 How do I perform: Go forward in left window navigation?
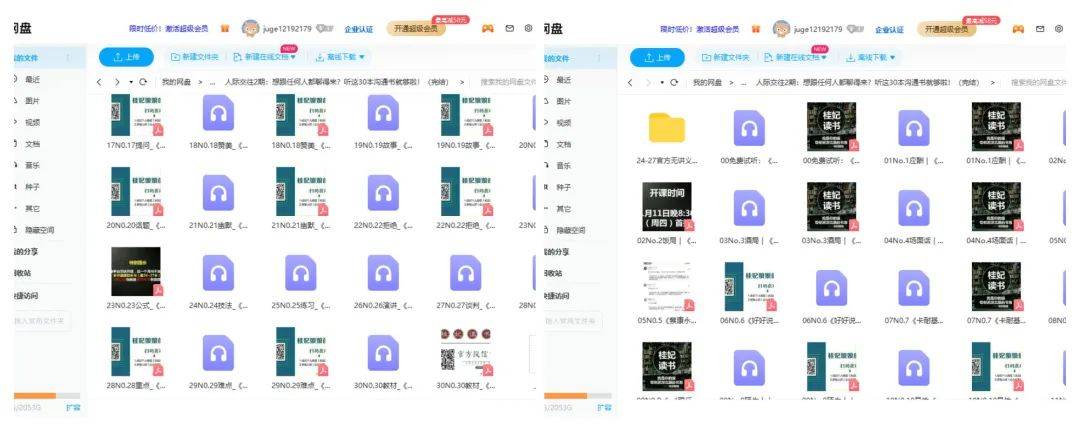[x=117, y=82]
